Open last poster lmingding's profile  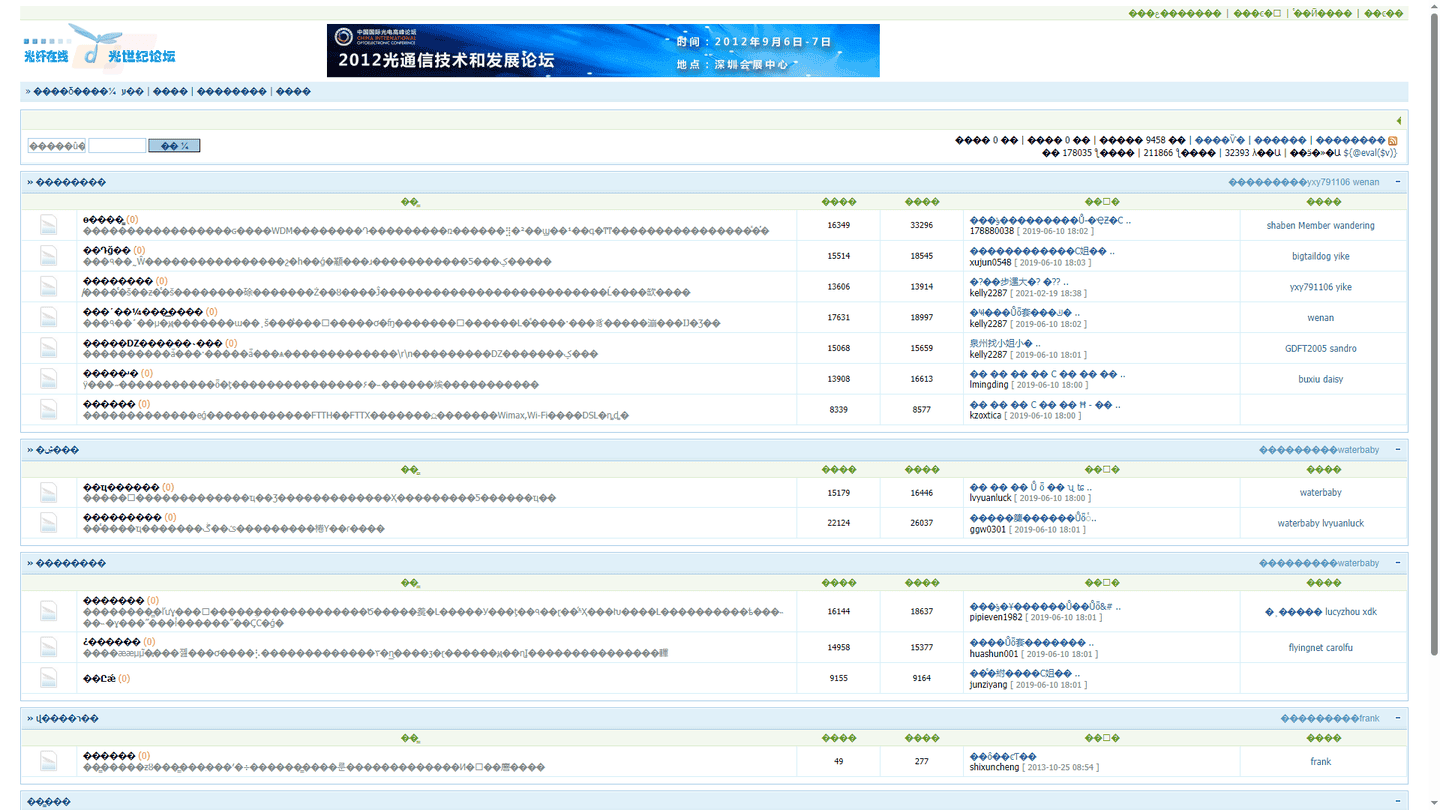pos(989,385)
